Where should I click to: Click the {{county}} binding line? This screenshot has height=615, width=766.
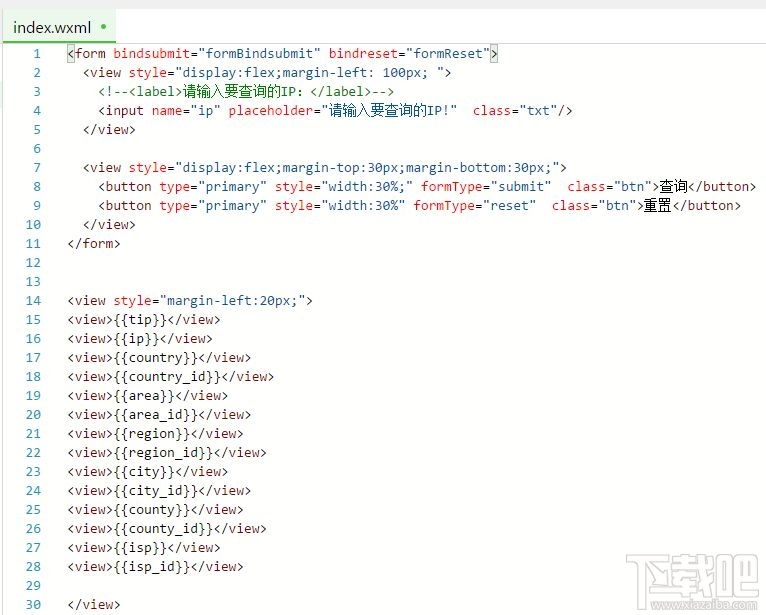155,510
